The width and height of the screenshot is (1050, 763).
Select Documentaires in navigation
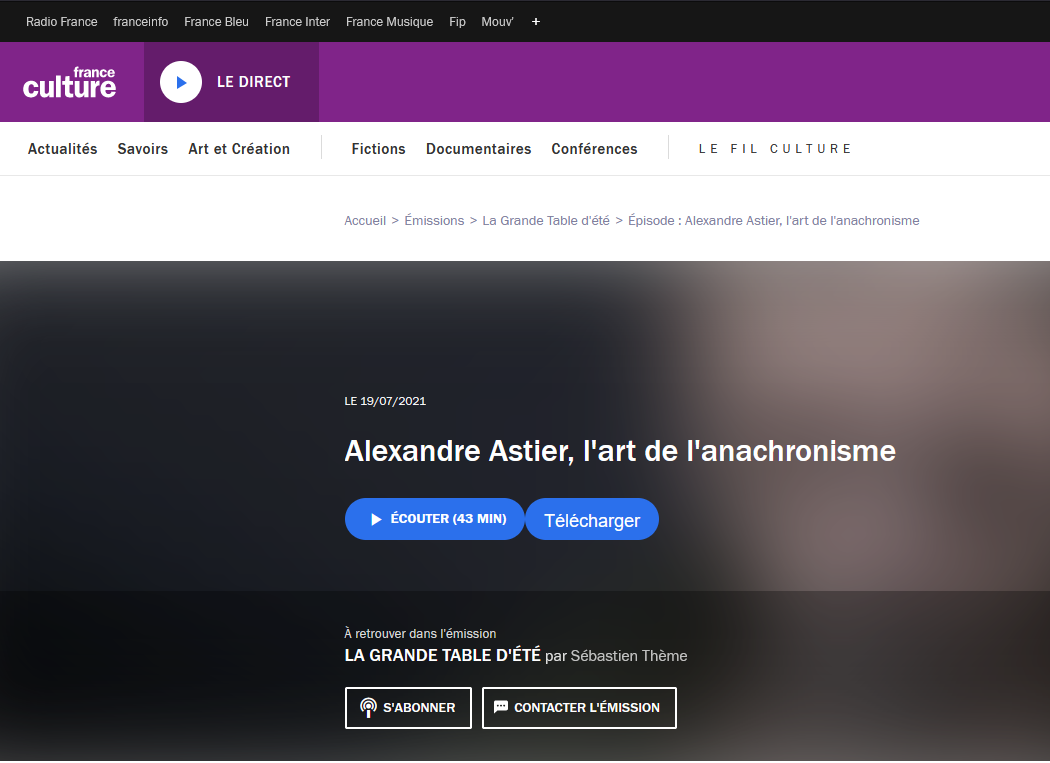478,149
